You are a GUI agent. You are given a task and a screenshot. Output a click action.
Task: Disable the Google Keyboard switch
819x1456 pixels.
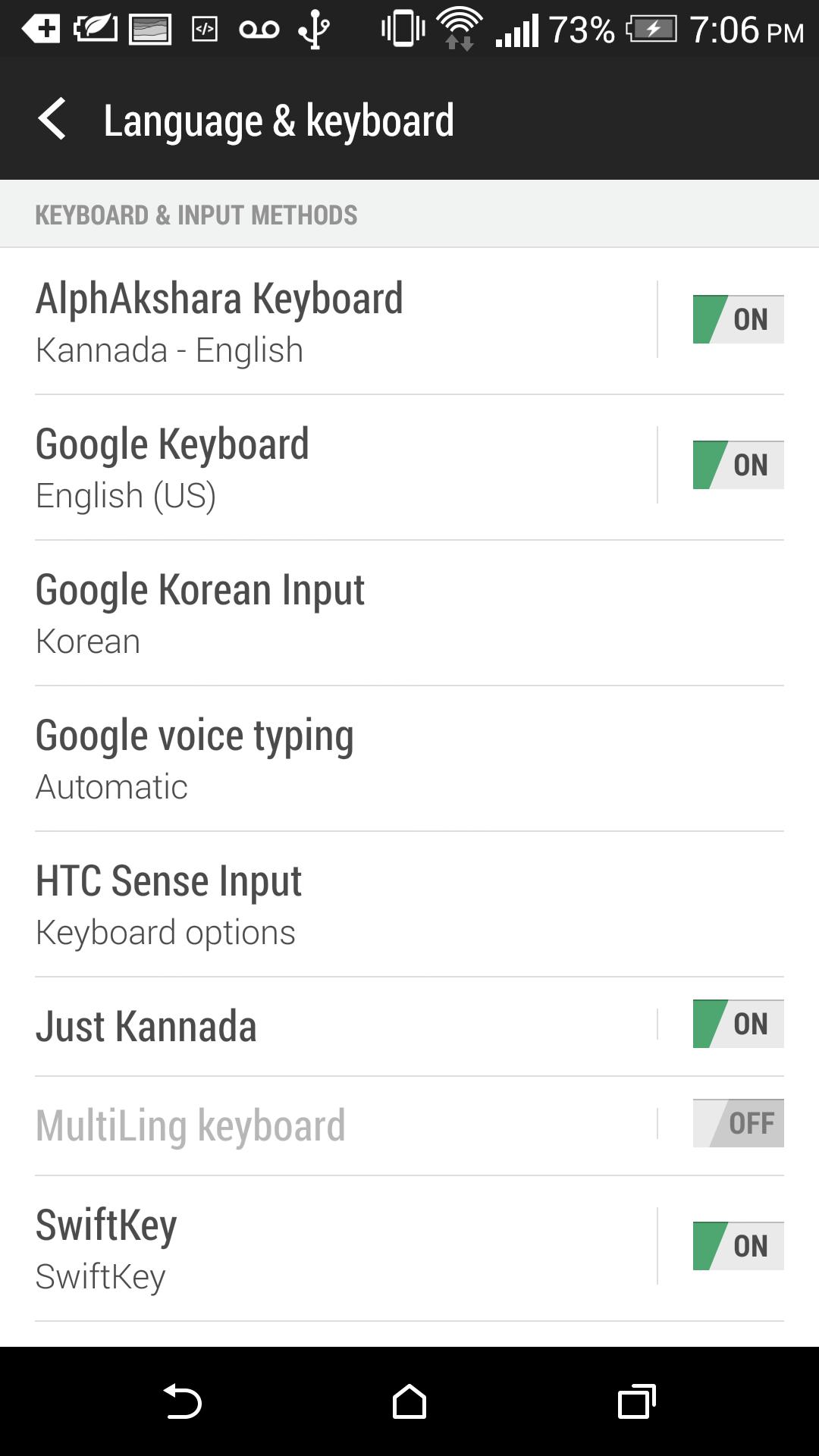(738, 465)
